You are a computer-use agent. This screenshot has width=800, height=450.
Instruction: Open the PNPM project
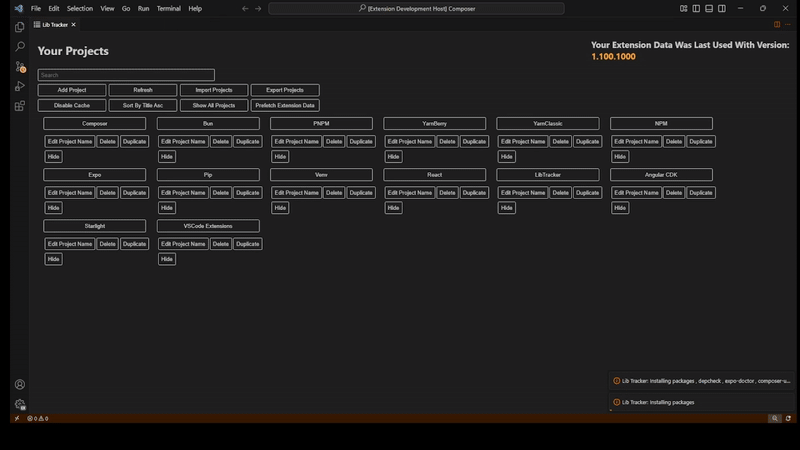[321, 123]
